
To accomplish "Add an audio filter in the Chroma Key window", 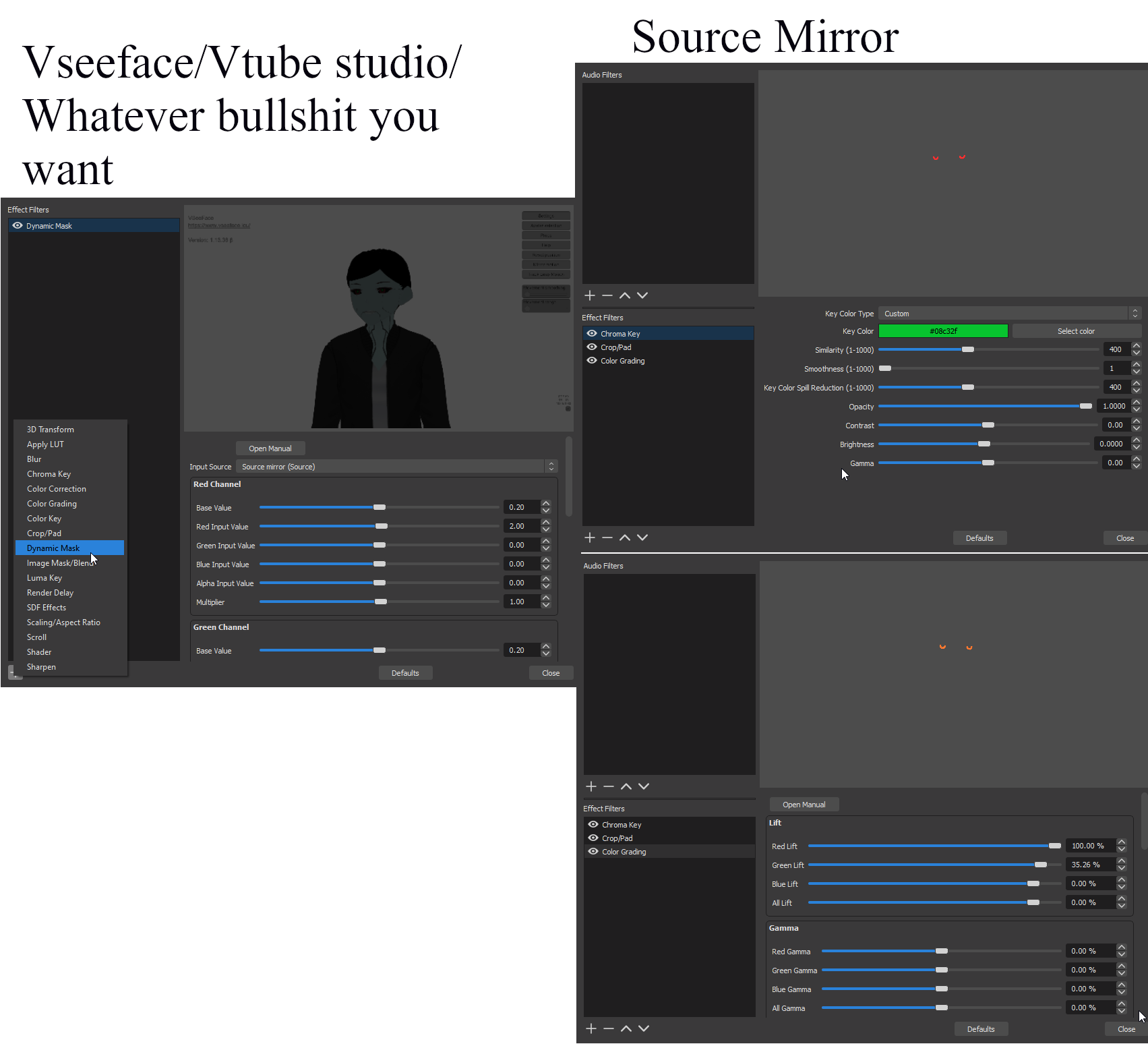I will (590, 295).
